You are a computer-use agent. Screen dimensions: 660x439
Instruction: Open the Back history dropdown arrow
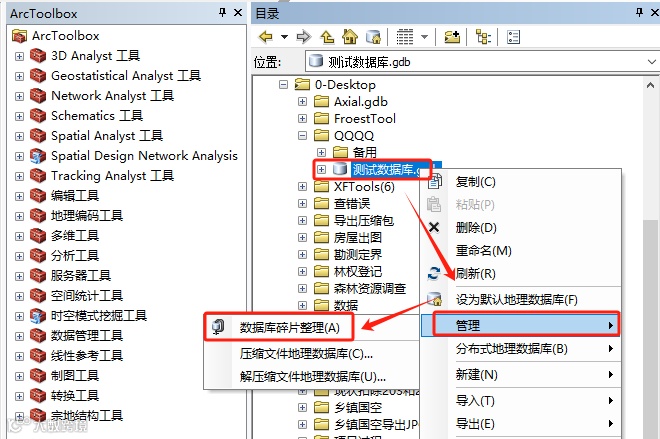pyautogui.click(x=285, y=37)
